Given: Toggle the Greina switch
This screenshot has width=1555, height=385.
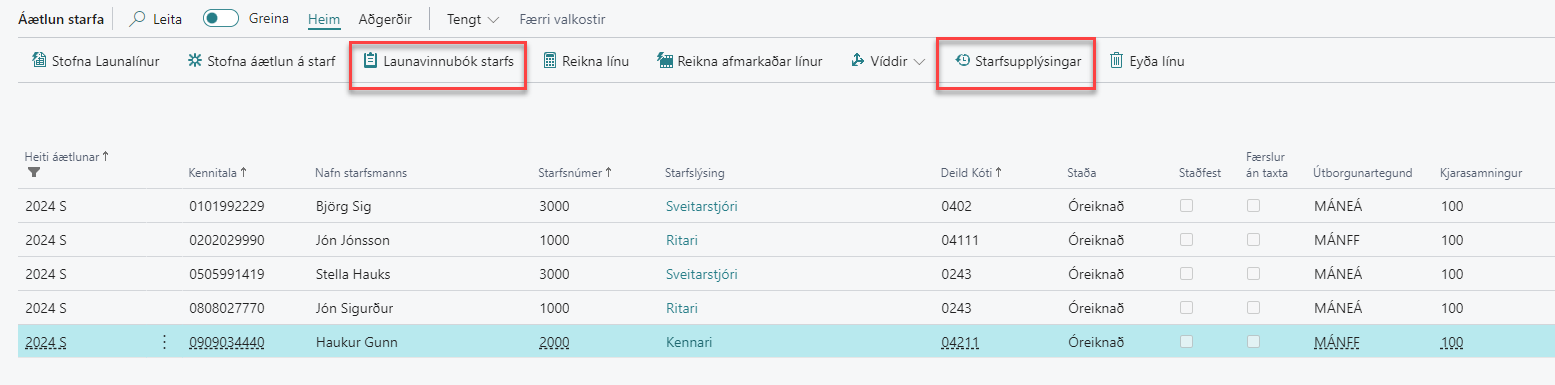Looking at the screenshot, I should (x=220, y=19).
